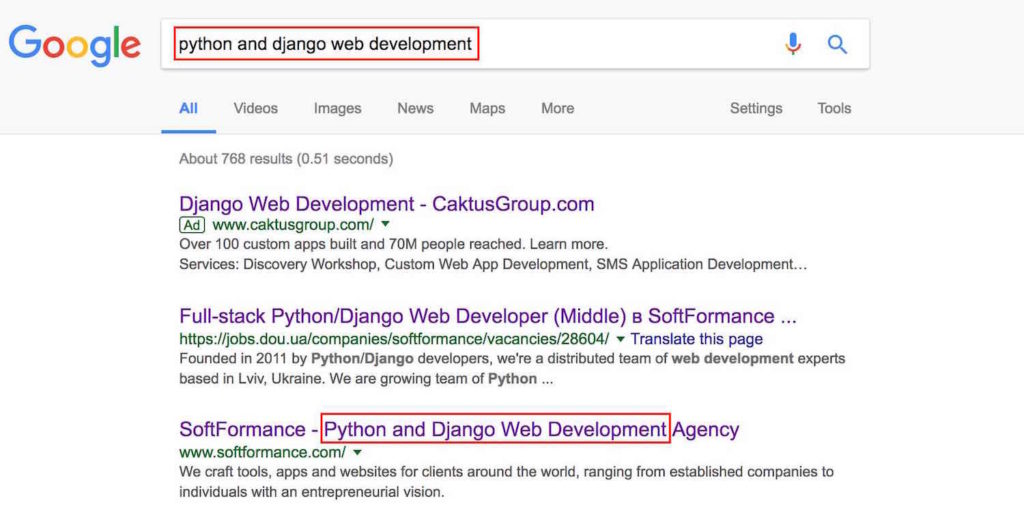Open search Tools
This screenshot has width=1024, height=526.
(x=834, y=108)
